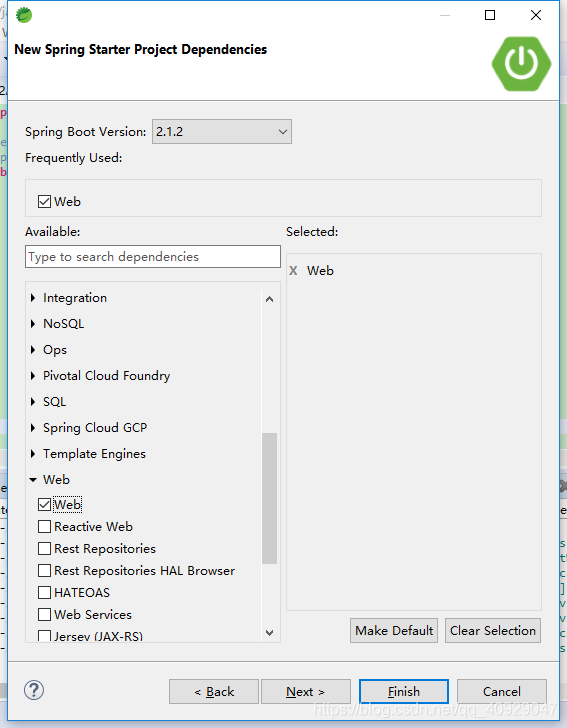
Task: Check the Jersey (JAX-RS) checkbox
Action: pyautogui.click(x=45, y=635)
